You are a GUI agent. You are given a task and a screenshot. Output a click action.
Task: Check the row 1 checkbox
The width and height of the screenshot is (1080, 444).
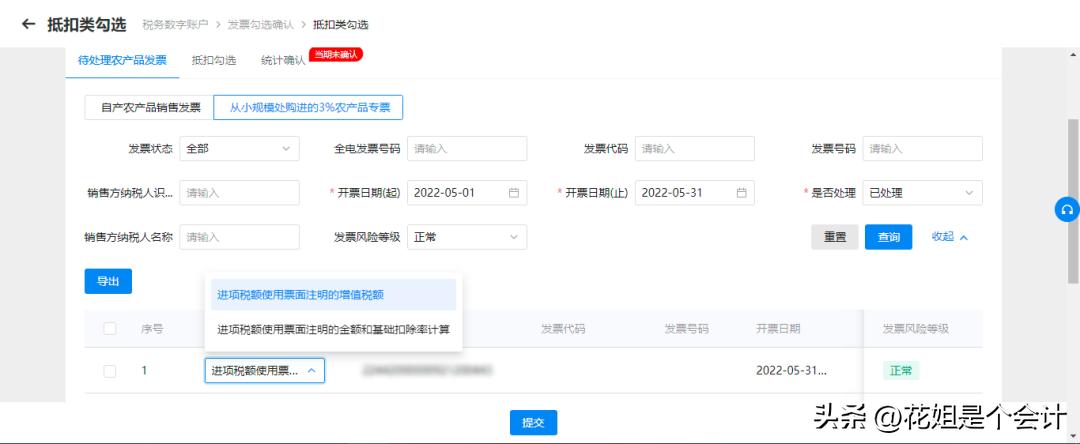110,371
